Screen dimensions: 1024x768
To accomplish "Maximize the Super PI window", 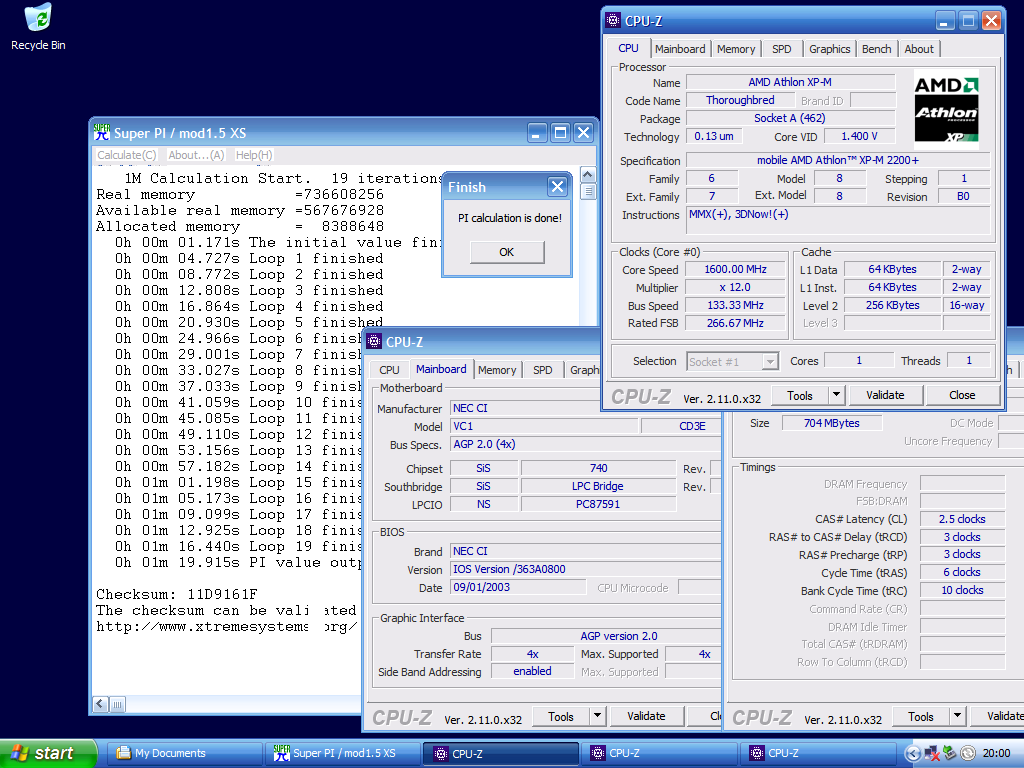I will (560, 133).
